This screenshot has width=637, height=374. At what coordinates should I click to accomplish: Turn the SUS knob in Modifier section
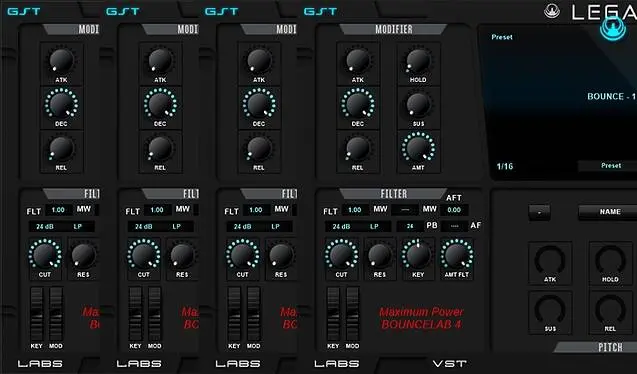pos(418,104)
